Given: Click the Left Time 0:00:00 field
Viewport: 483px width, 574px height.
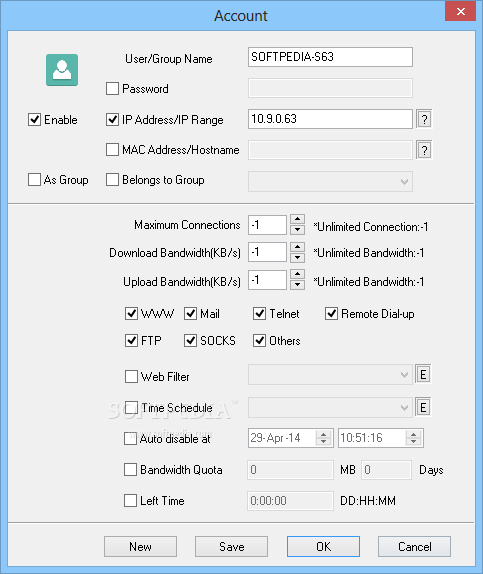Looking at the screenshot, I should (x=290, y=500).
